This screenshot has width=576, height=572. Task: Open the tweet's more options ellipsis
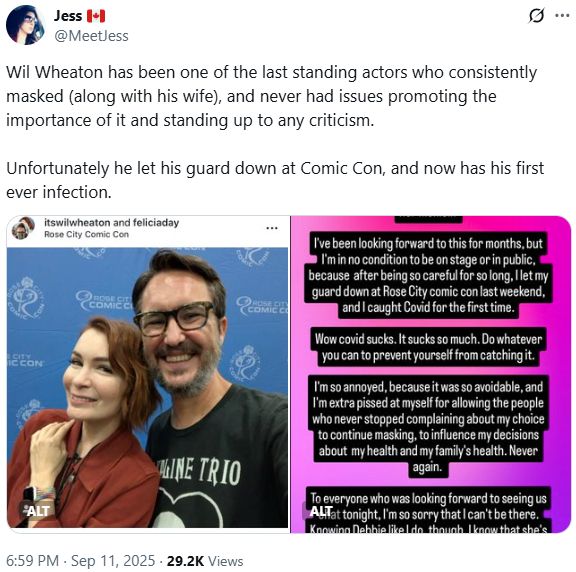[x=562, y=16]
